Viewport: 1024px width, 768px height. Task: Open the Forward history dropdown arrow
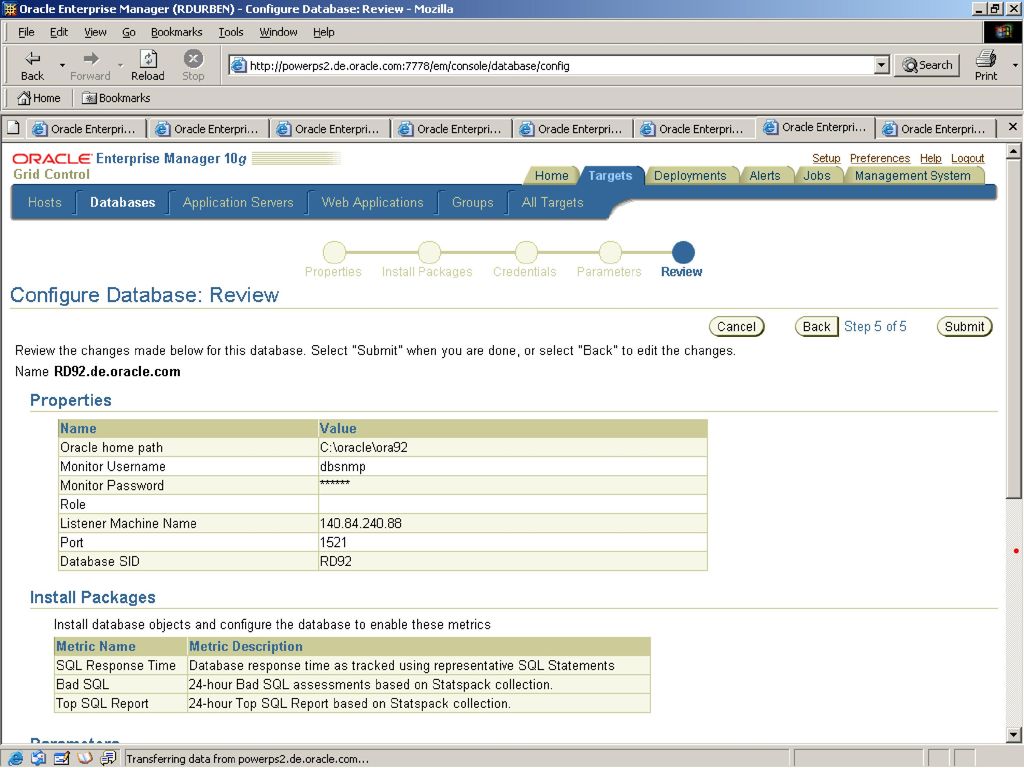point(120,65)
